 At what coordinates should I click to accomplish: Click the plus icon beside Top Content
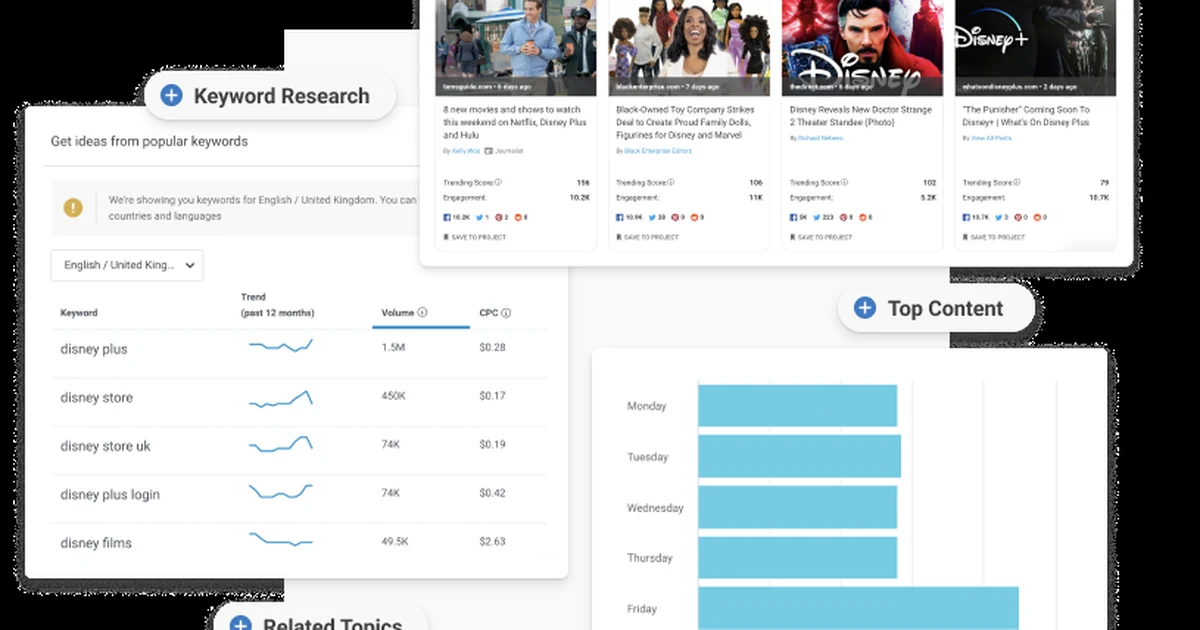(x=865, y=308)
